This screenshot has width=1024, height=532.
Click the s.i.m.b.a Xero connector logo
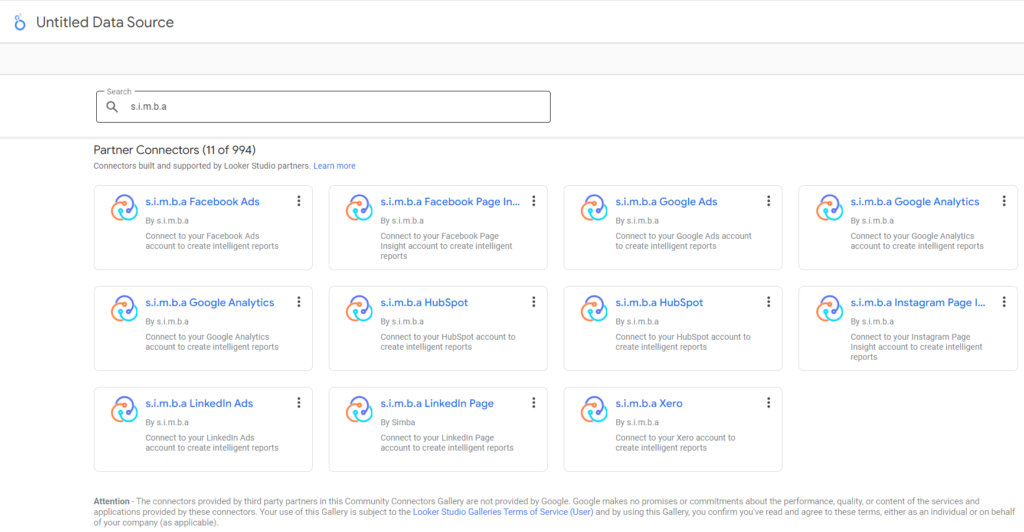pyautogui.click(x=594, y=409)
